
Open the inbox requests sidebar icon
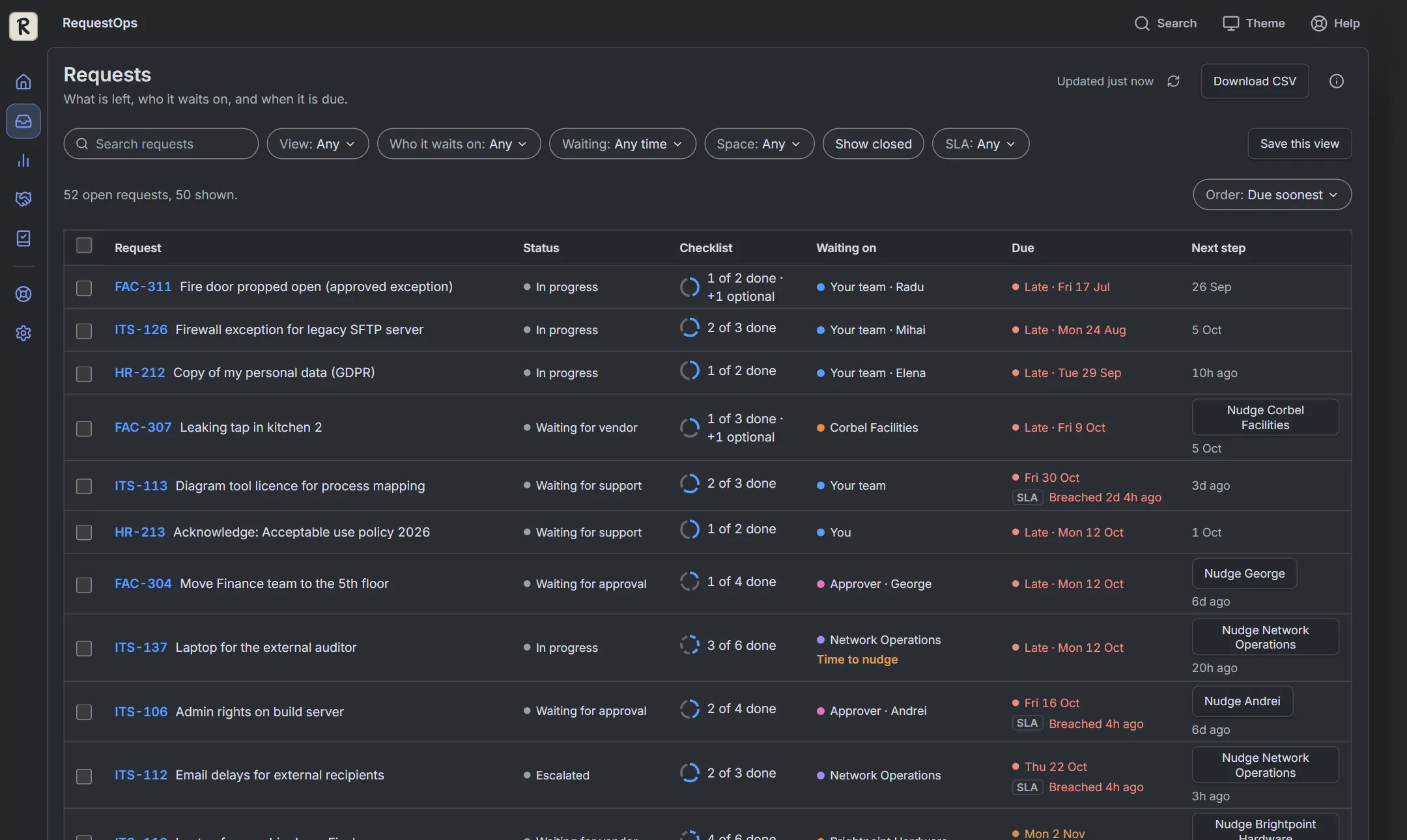point(23,121)
